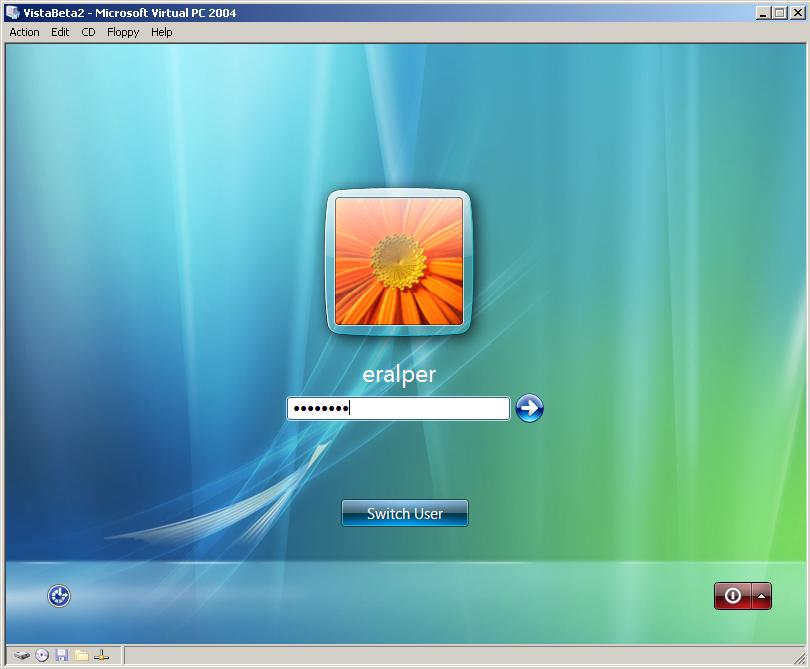Open the Help menu
This screenshot has width=810, height=669.
162,32
